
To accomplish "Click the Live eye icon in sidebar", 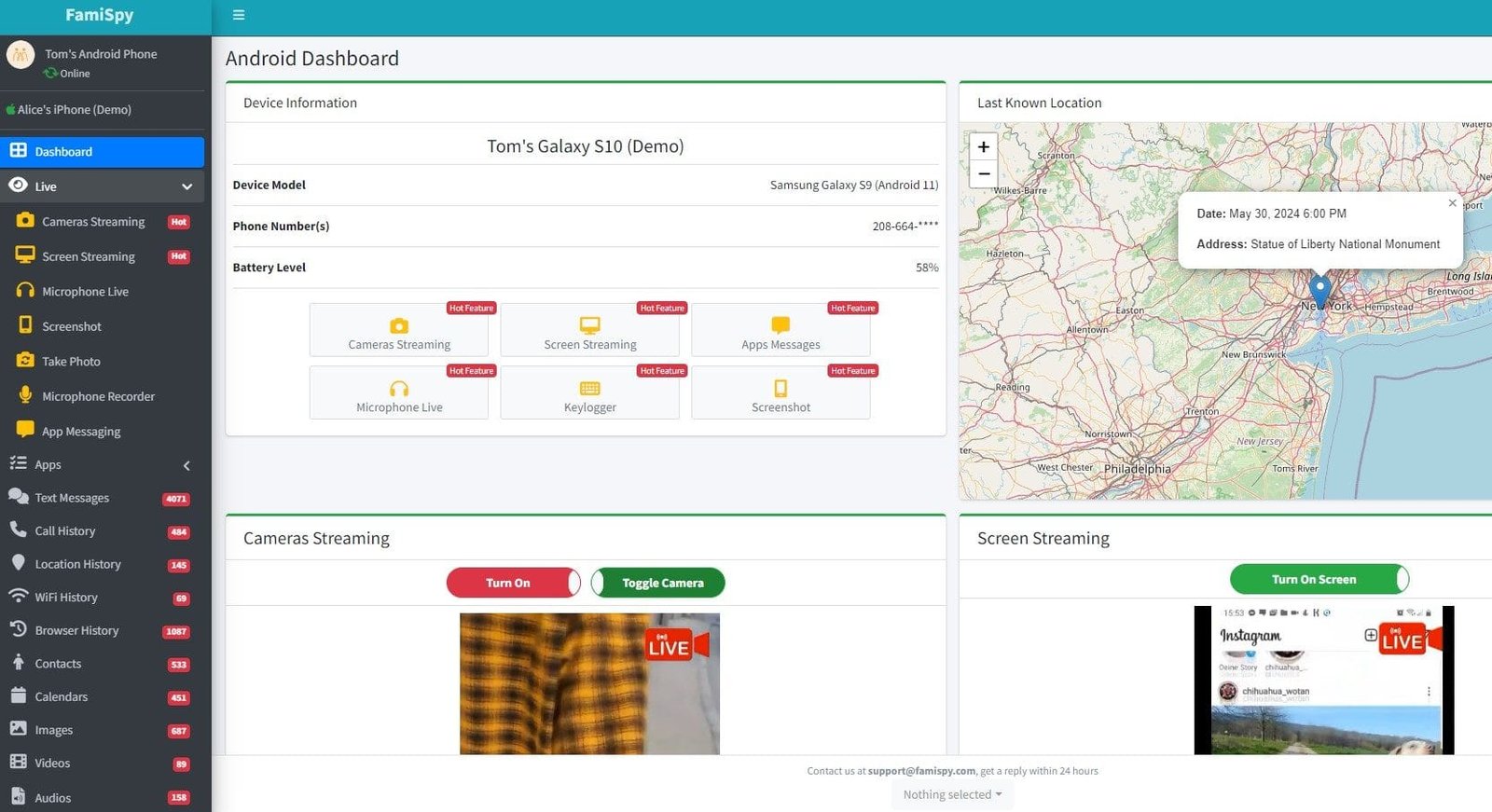I will (18, 185).
